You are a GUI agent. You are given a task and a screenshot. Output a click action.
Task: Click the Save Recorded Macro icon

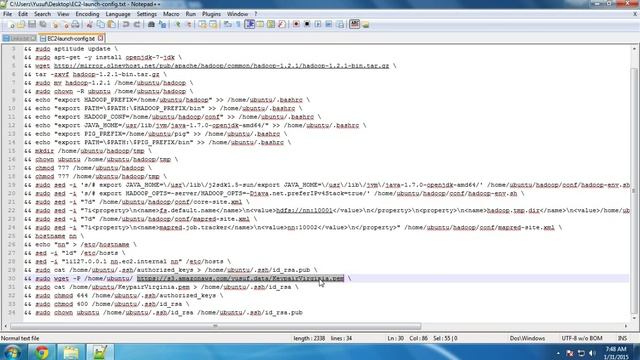click(340, 24)
